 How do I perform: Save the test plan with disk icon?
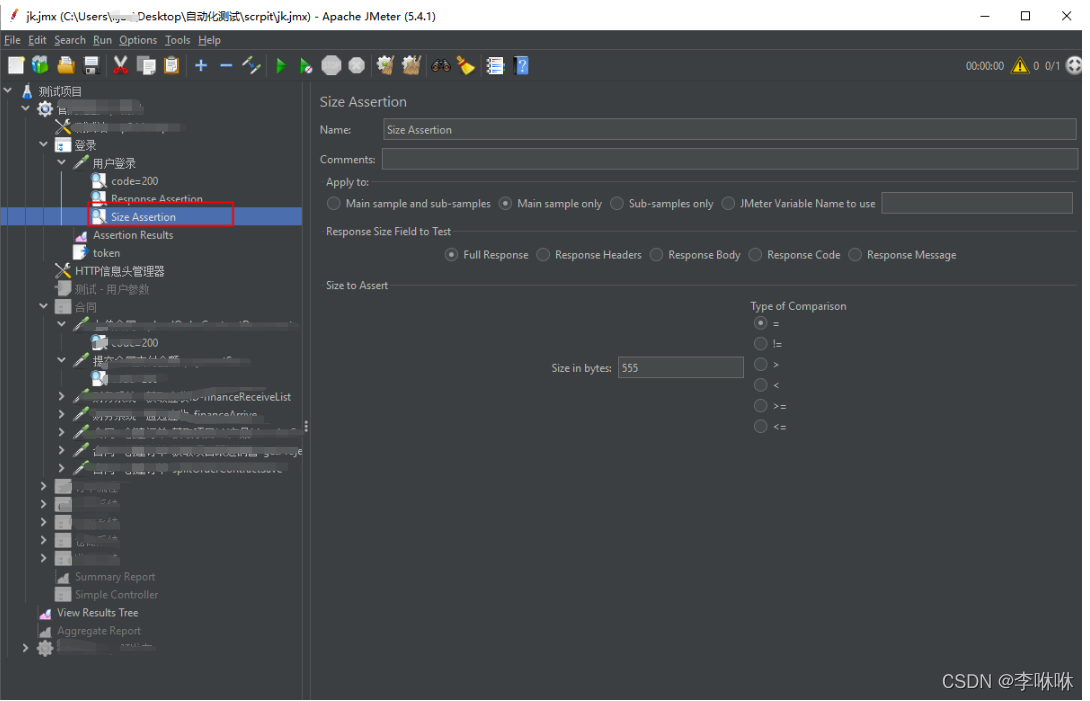91,65
